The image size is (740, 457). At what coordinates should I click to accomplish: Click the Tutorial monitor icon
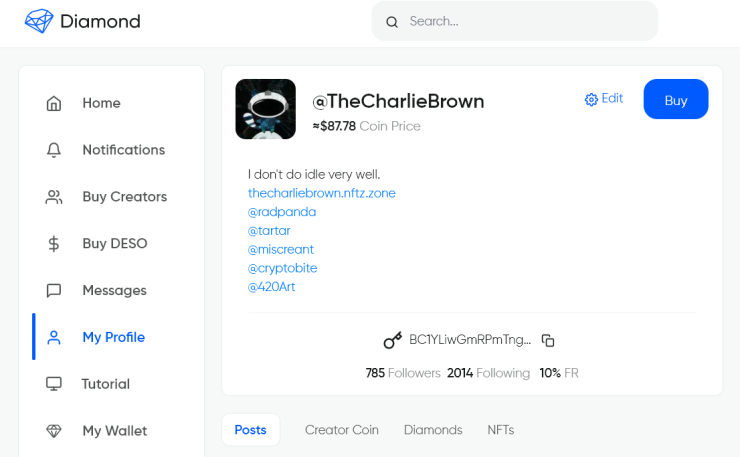[x=54, y=384]
